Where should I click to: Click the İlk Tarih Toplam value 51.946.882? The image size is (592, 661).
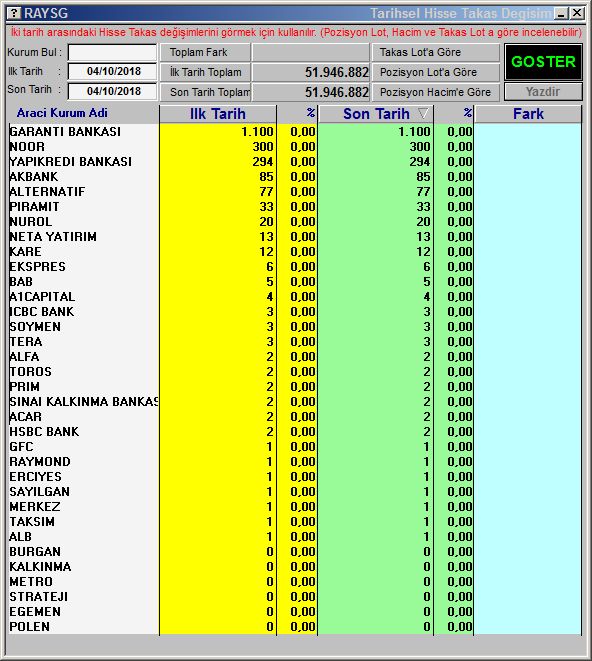(x=336, y=72)
